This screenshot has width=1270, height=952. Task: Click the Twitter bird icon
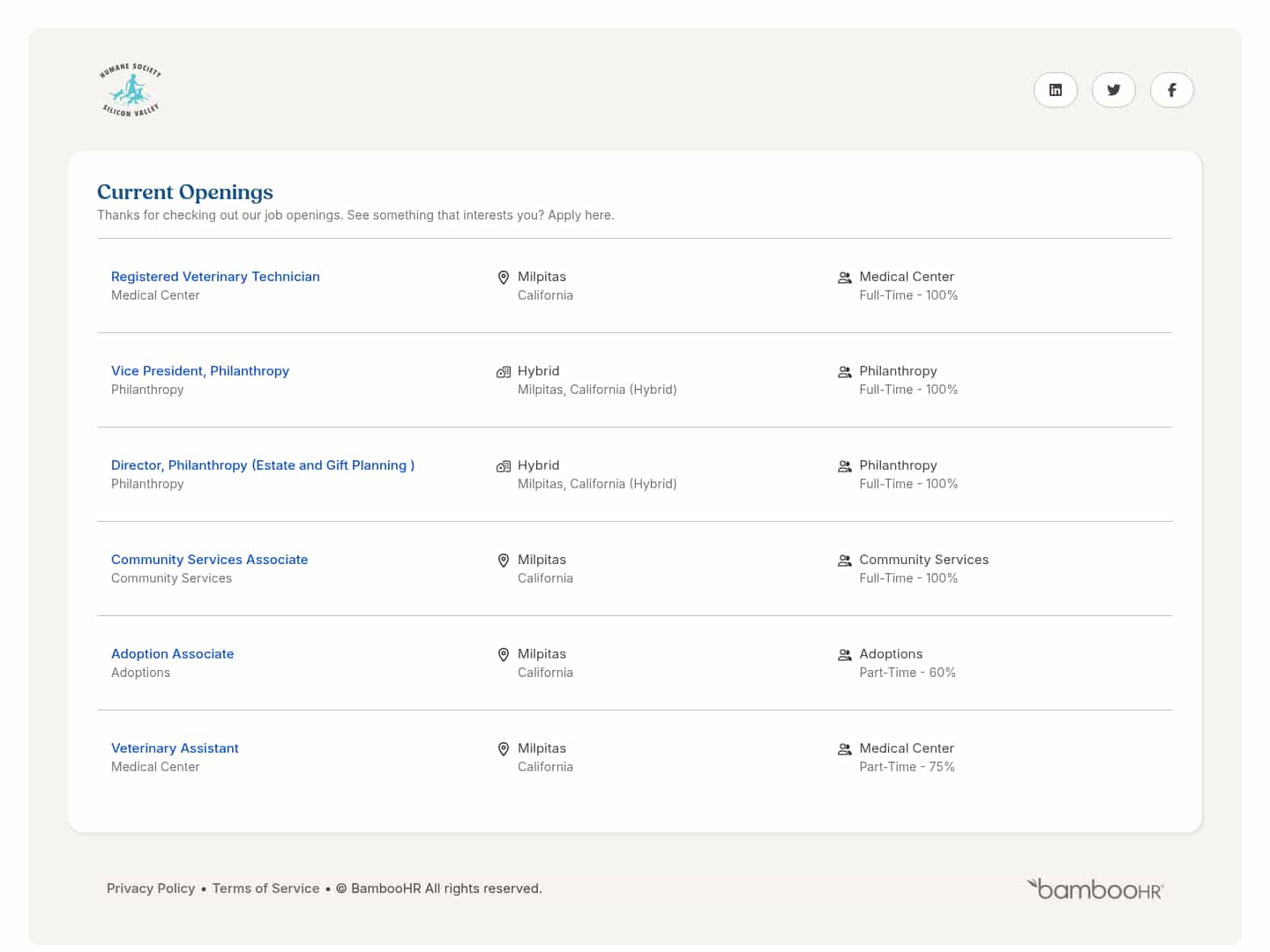click(1113, 90)
